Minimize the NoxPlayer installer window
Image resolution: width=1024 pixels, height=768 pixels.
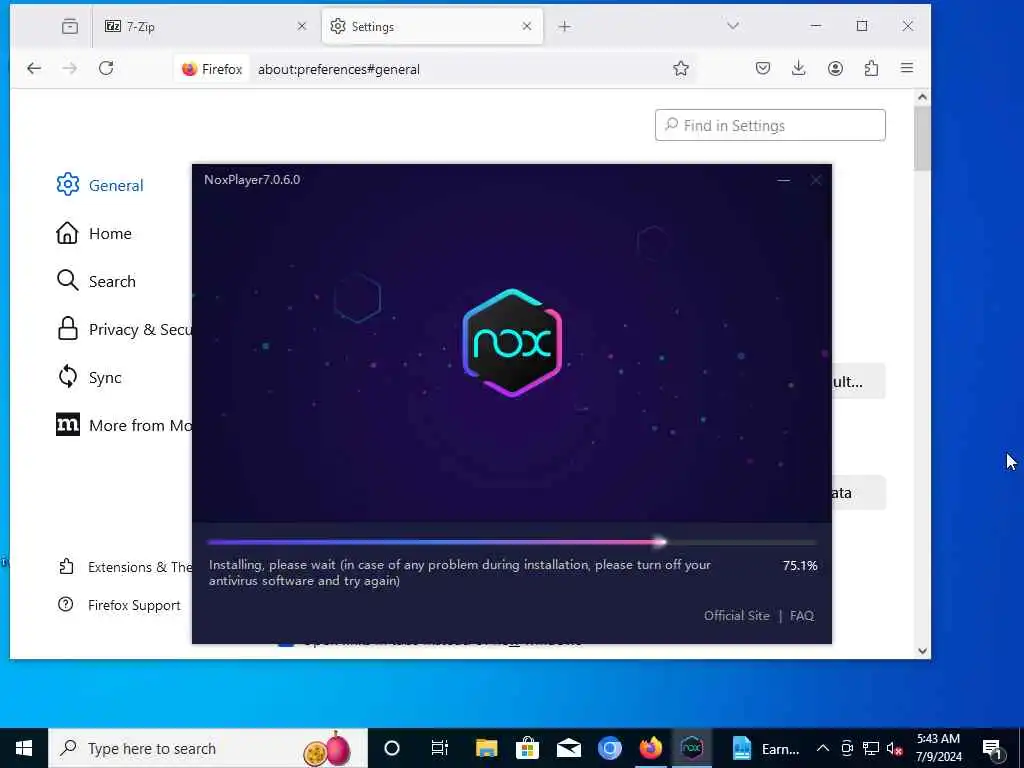(x=784, y=180)
